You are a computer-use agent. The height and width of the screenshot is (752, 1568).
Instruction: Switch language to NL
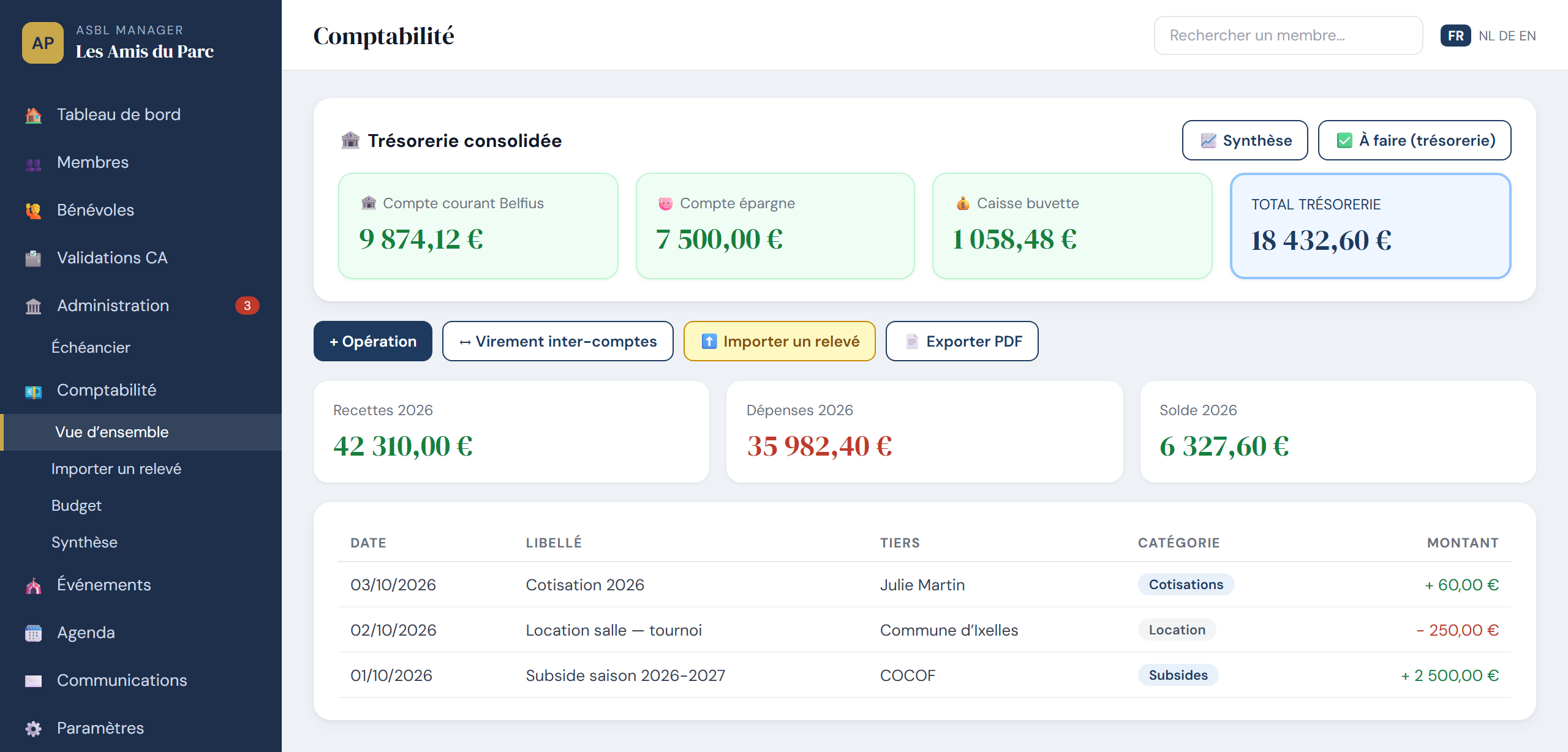pyautogui.click(x=1487, y=36)
